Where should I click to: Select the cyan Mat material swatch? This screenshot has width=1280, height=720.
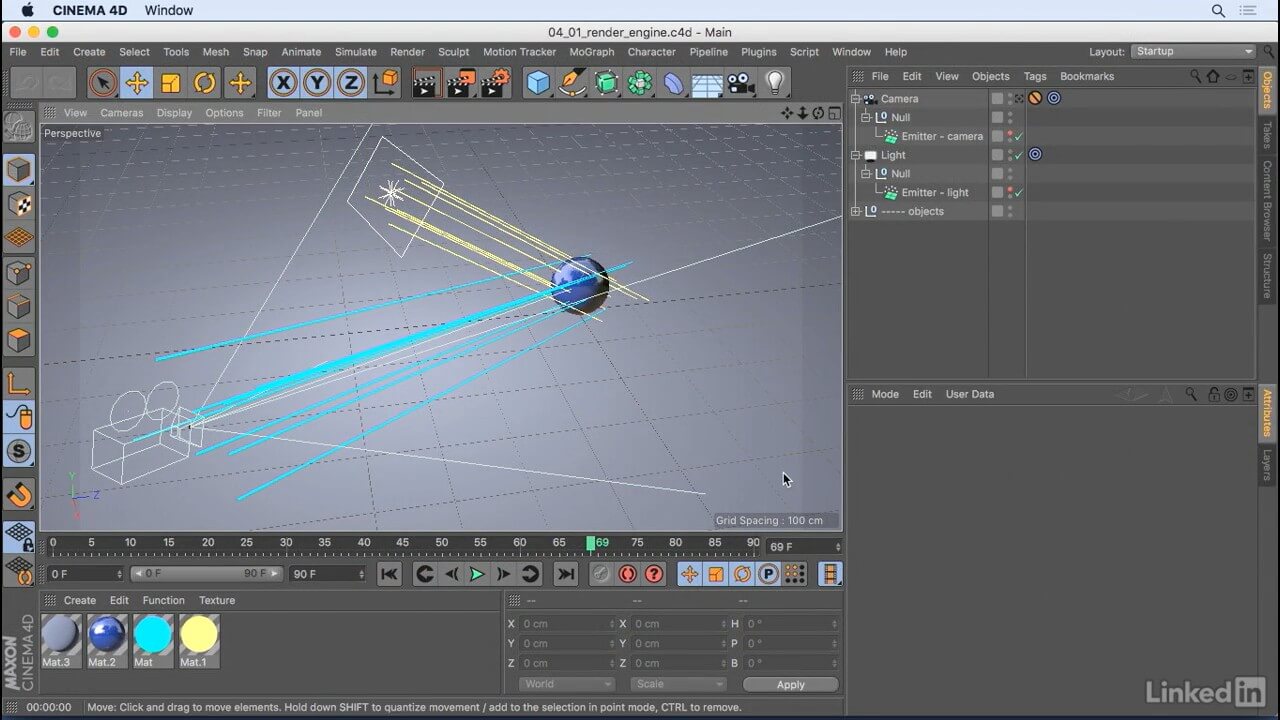(153, 636)
